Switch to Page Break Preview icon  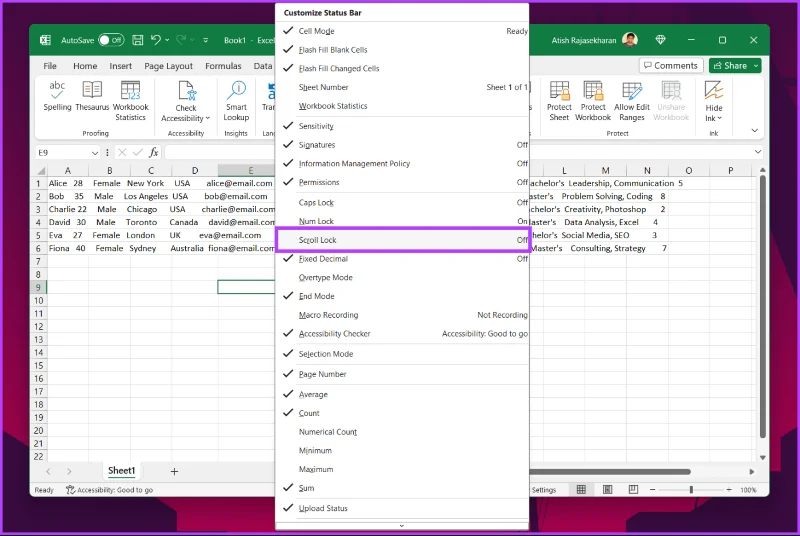pyautogui.click(x=633, y=490)
